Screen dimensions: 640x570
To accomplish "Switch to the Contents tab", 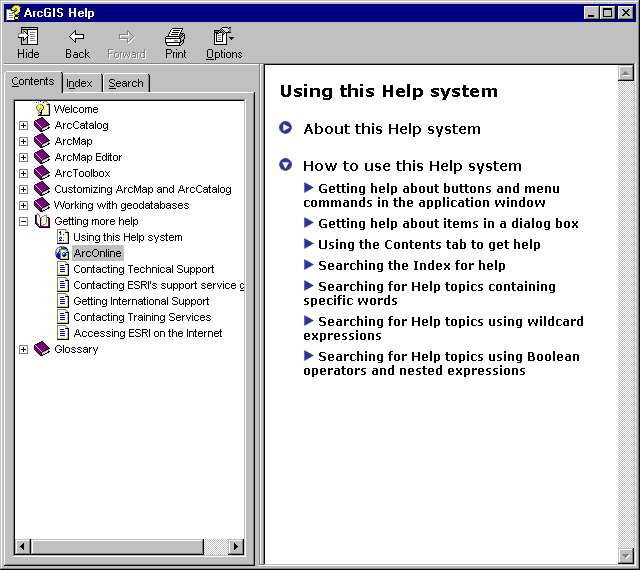I will point(33,82).
